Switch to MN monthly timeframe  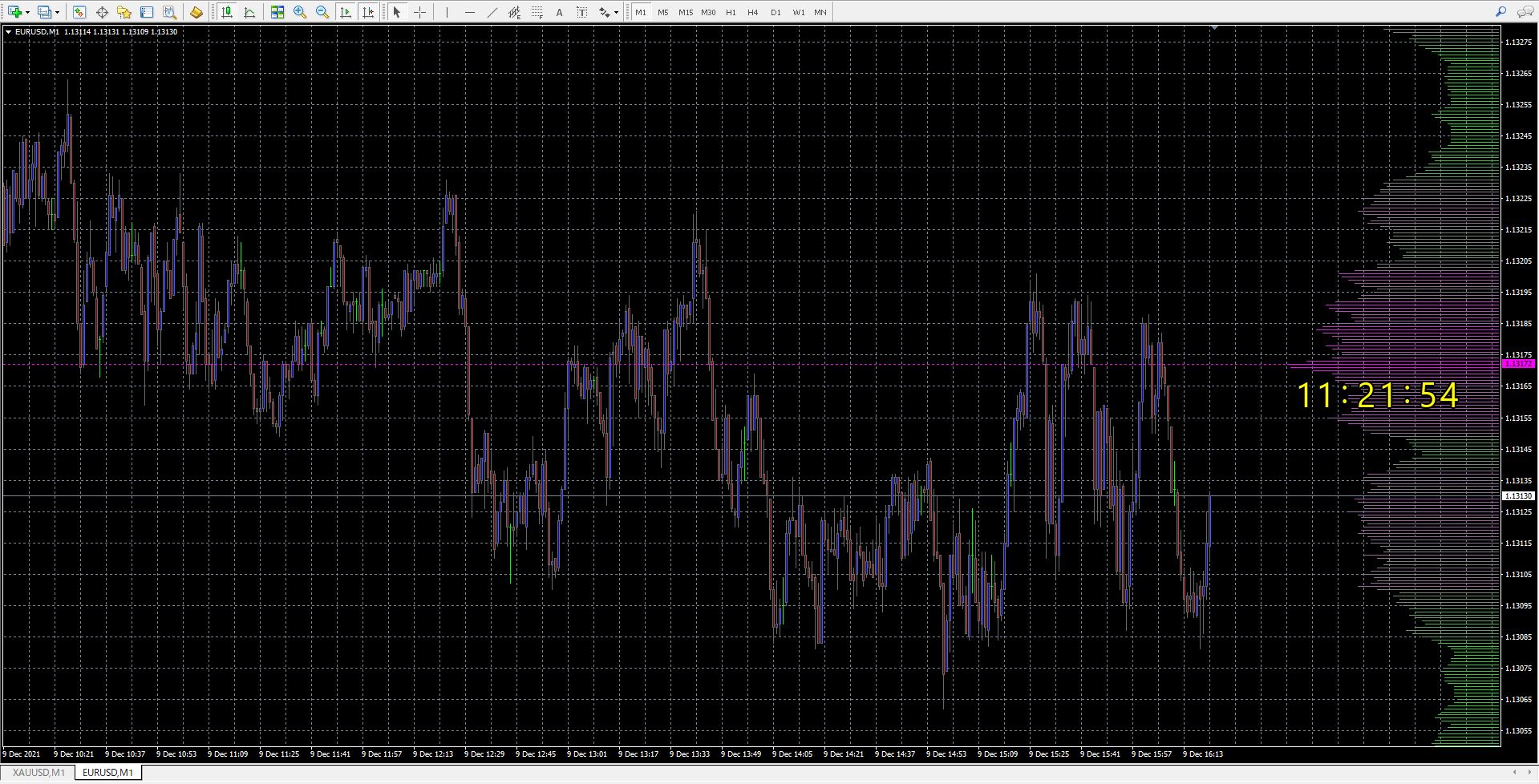[820, 12]
